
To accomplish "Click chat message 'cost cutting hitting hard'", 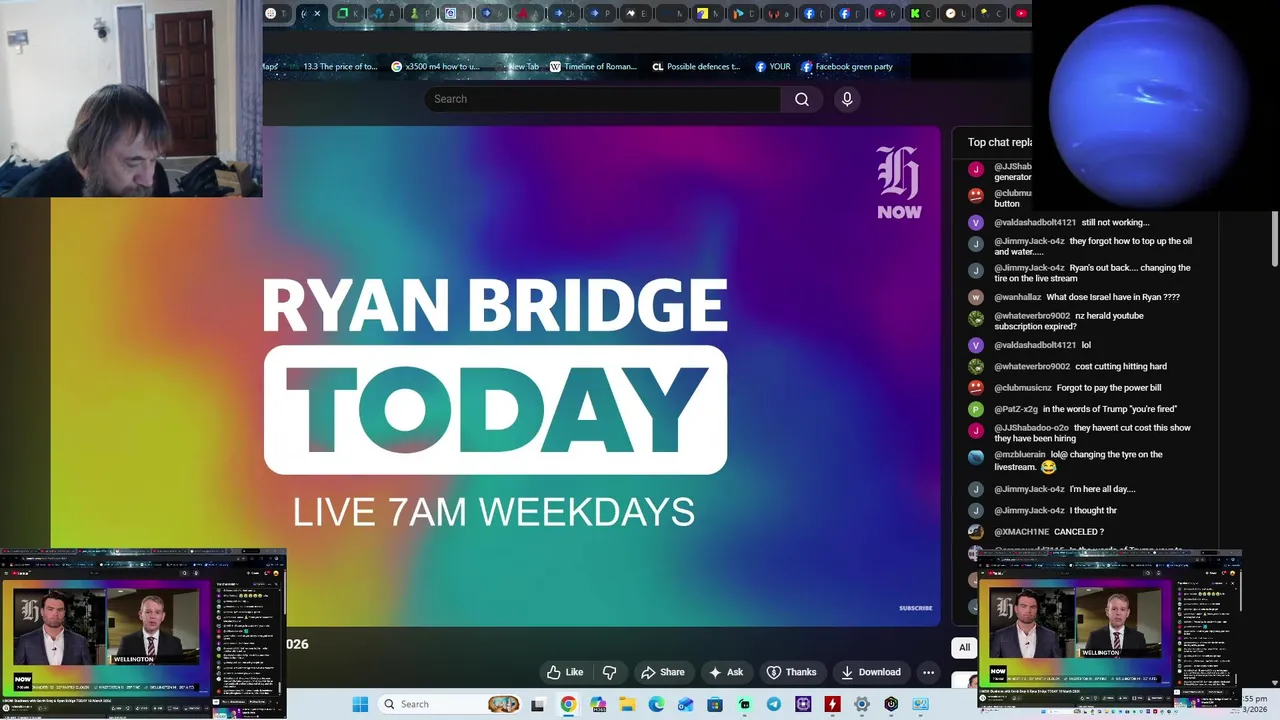I will [1121, 367].
